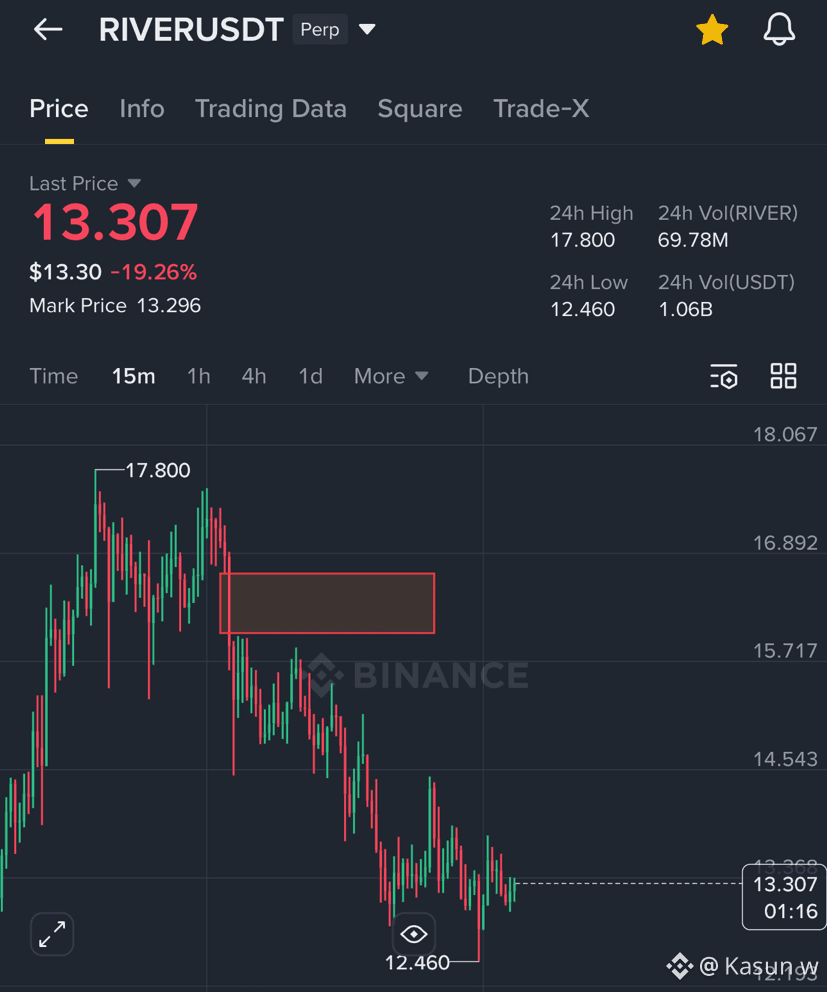Click the 24h Low value 12.460
The height and width of the screenshot is (992, 827).
click(582, 309)
